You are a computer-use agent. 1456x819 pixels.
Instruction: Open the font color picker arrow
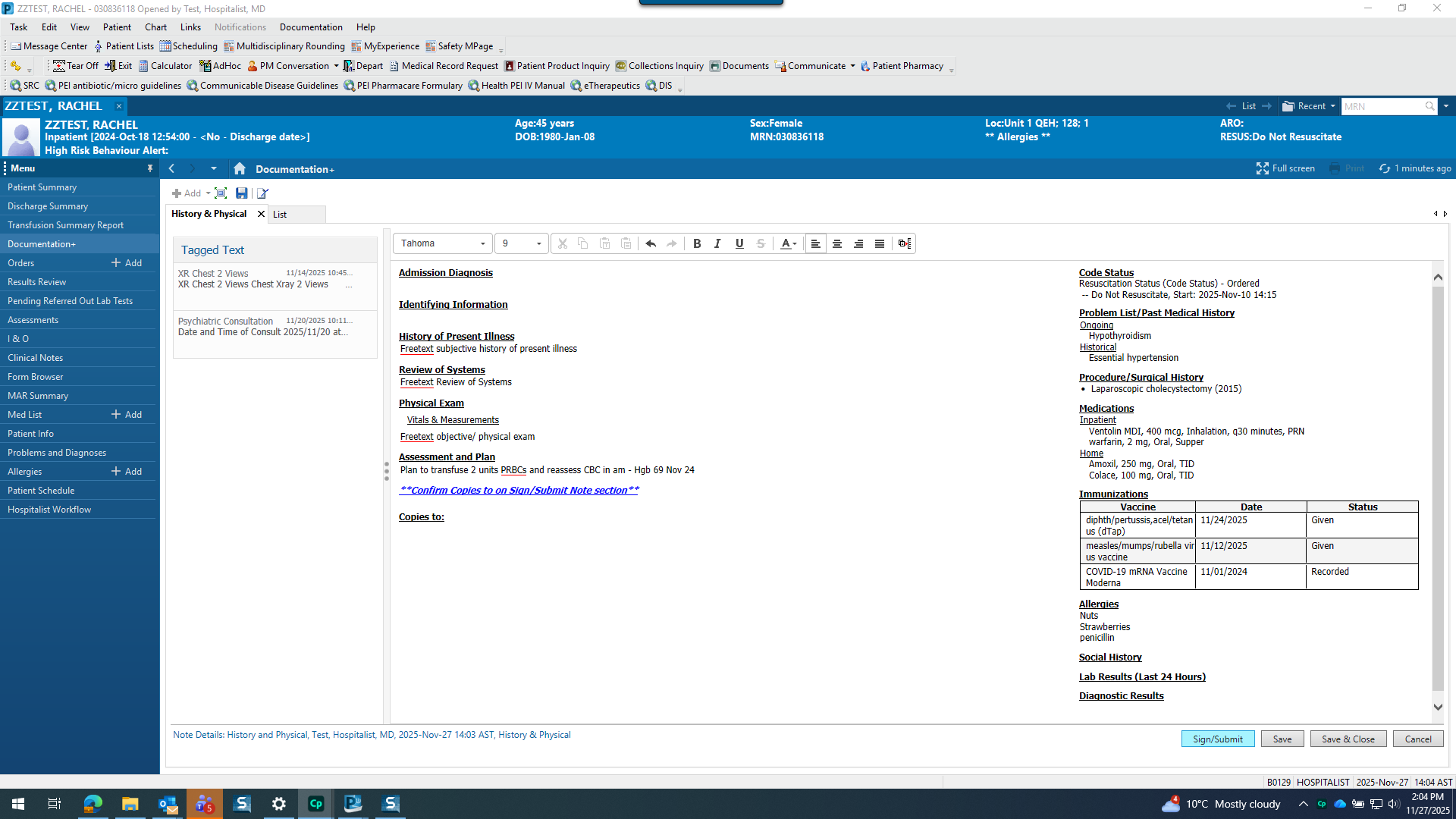795,243
